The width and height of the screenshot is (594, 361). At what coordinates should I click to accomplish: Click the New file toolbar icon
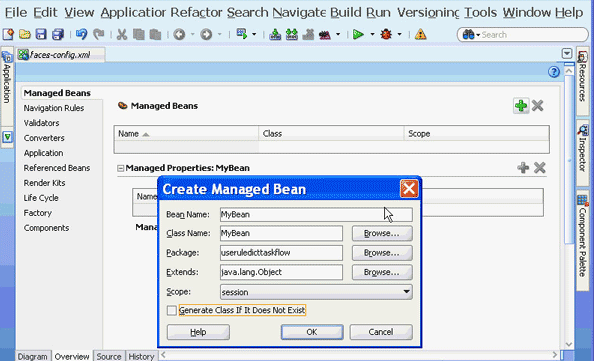click(x=8, y=34)
